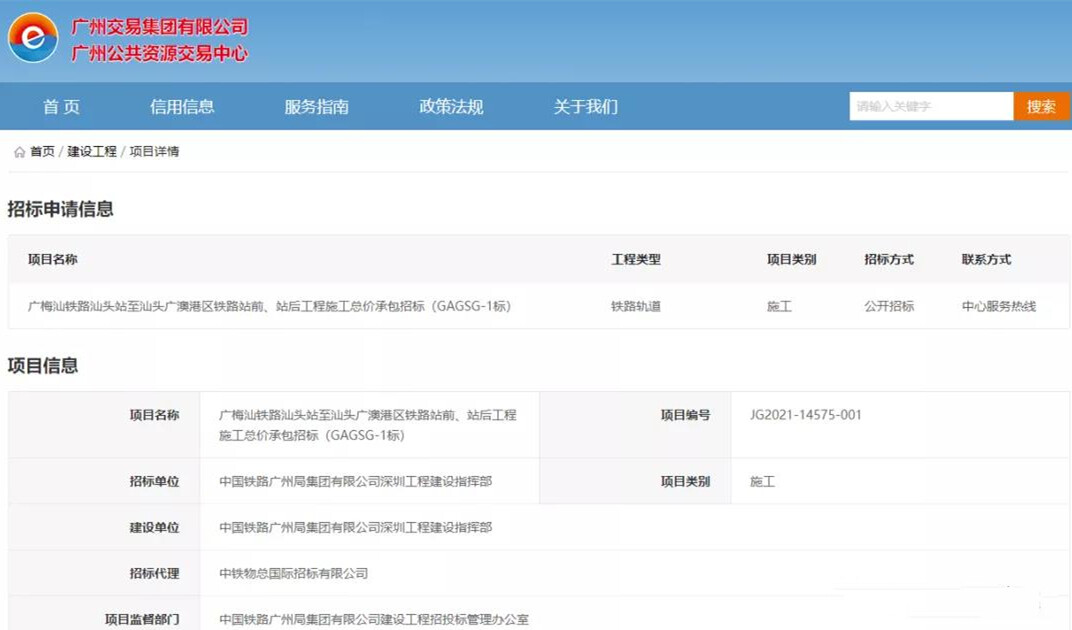Open the 首页 navigation menu item

(61, 107)
